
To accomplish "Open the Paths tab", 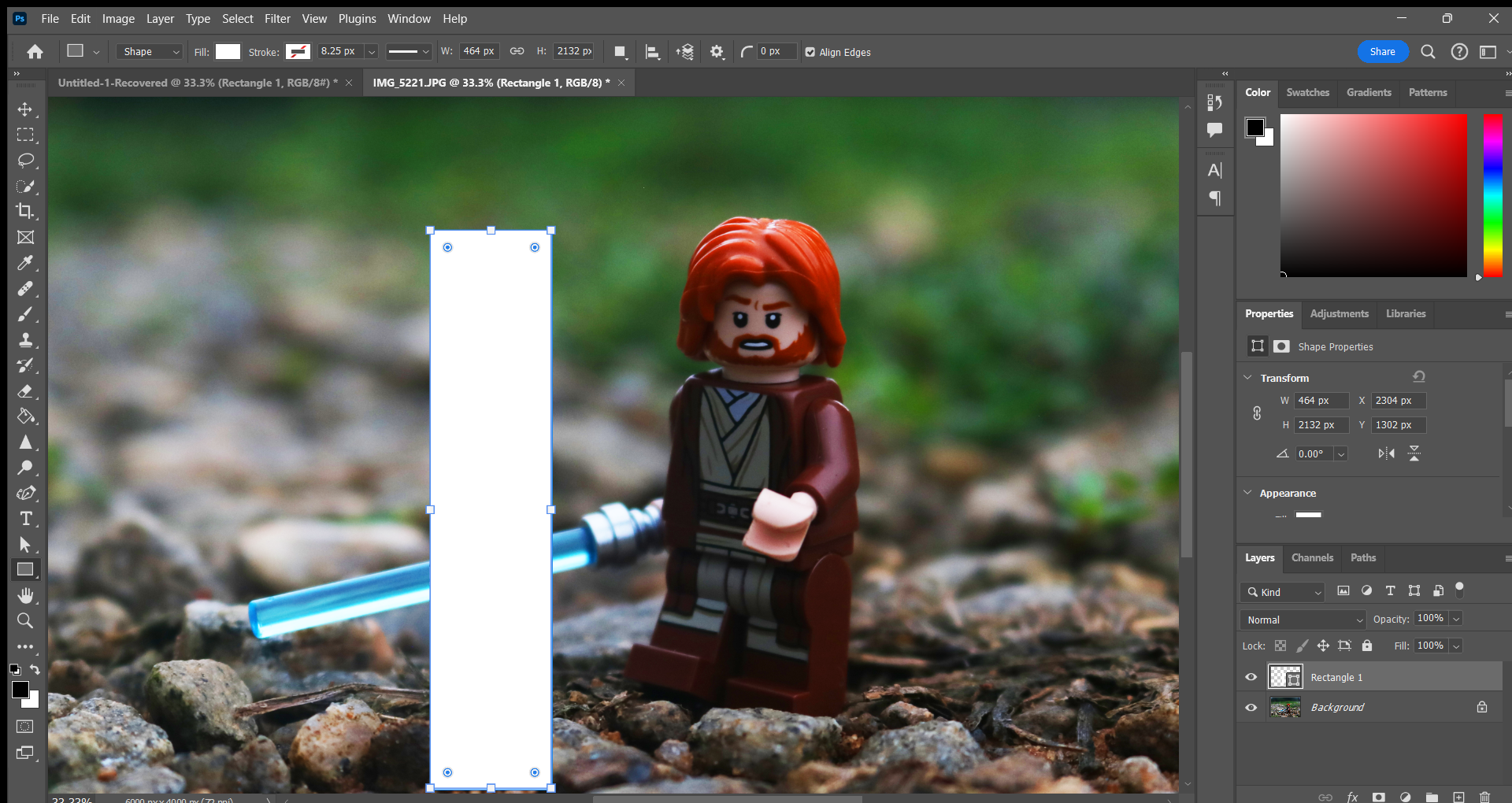I will click(1362, 557).
